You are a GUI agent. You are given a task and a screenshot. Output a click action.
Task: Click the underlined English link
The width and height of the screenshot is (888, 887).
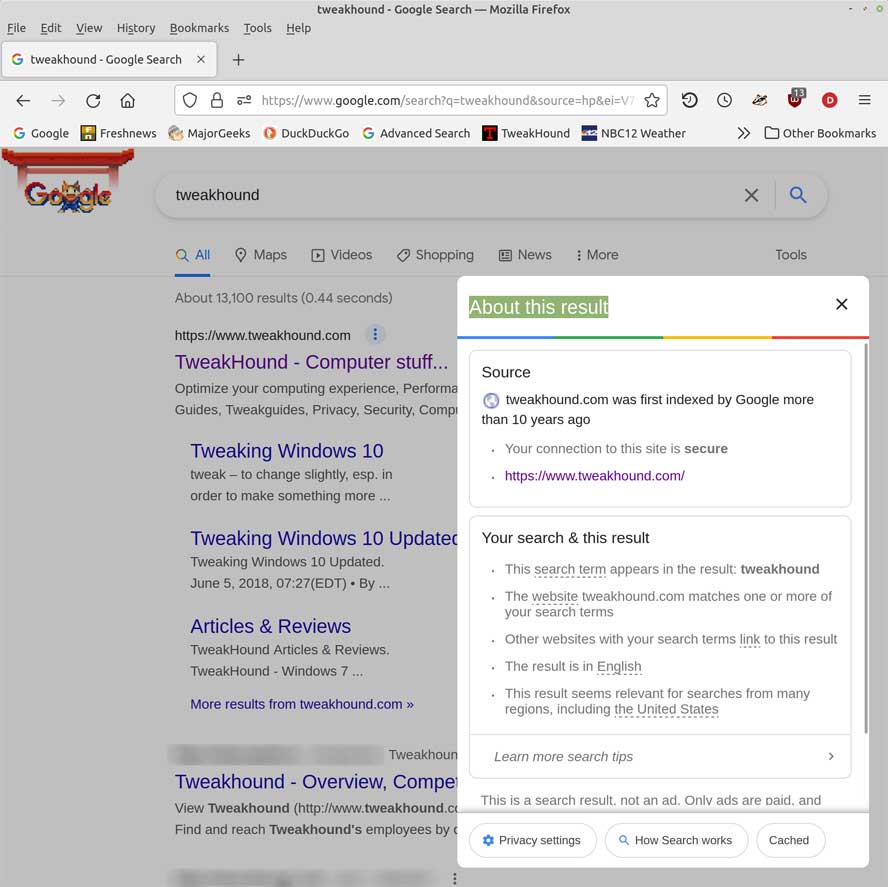[x=619, y=667]
